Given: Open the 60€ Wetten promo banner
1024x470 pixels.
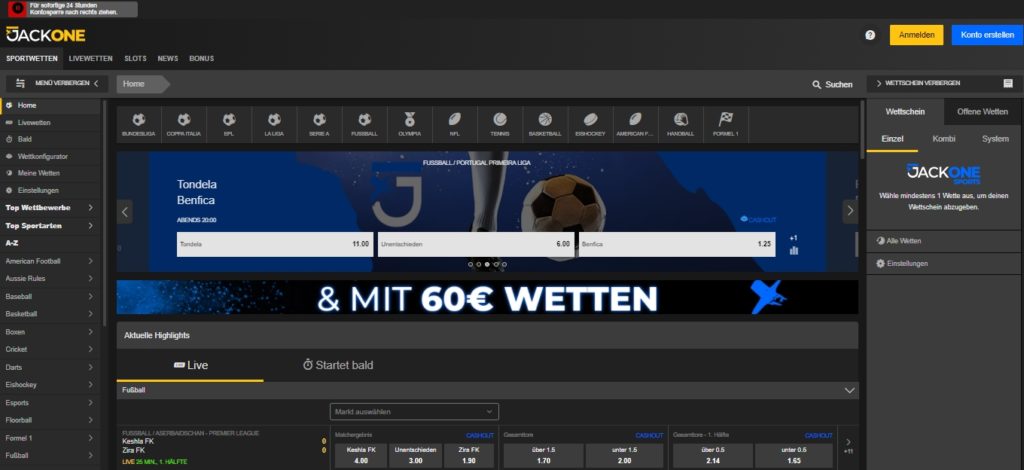Looking at the screenshot, I should [487, 298].
